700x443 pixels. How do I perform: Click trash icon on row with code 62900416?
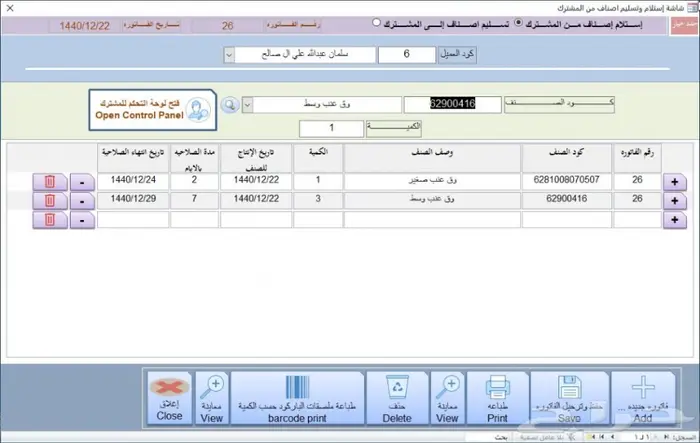(50, 201)
